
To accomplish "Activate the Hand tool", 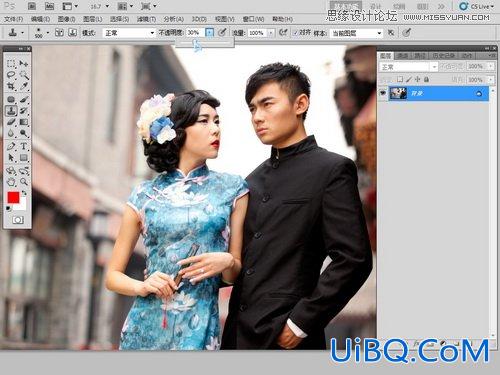I will pyautogui.click(x=11, y=182).
